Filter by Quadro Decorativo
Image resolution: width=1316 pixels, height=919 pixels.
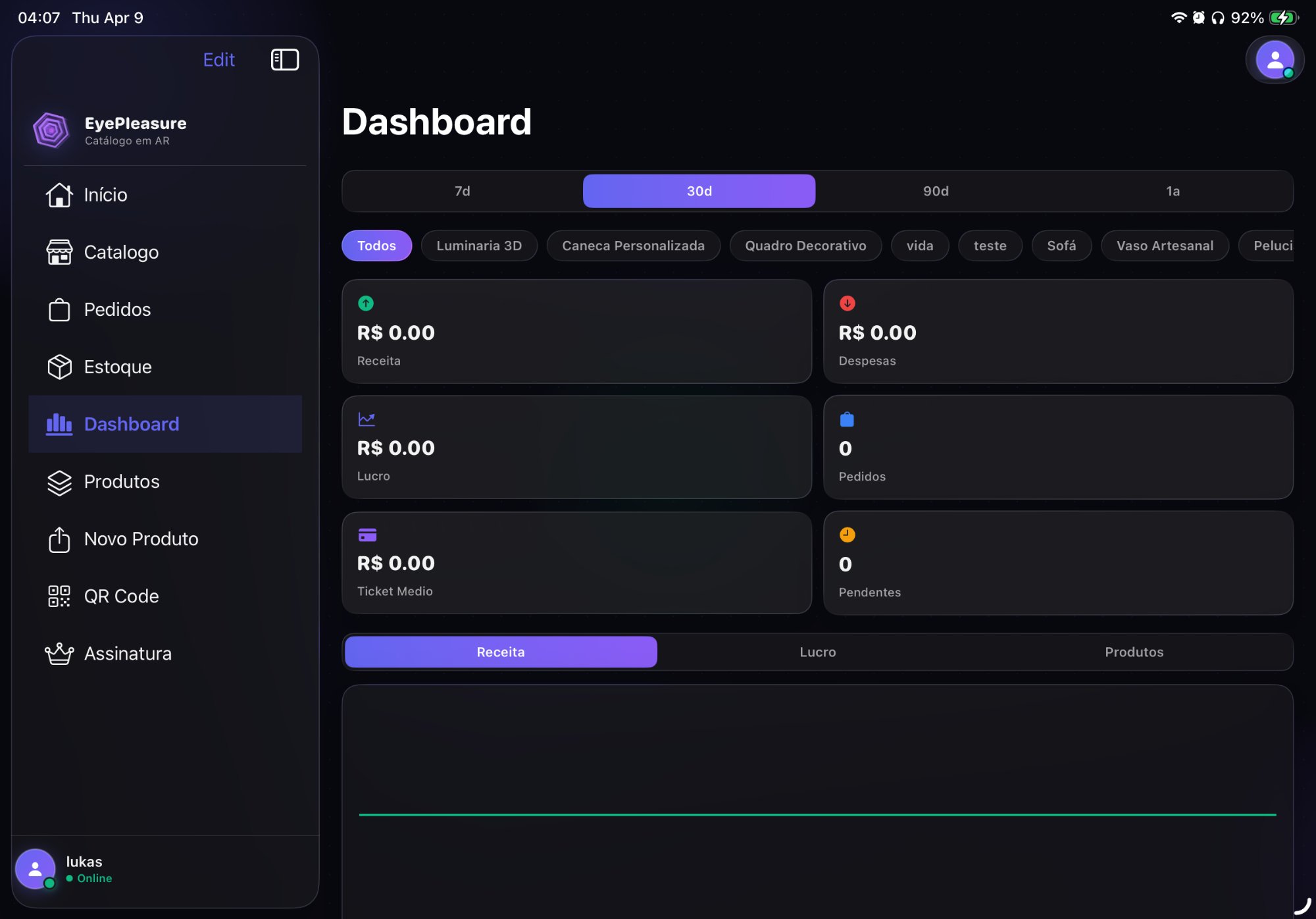click(805, 246)
